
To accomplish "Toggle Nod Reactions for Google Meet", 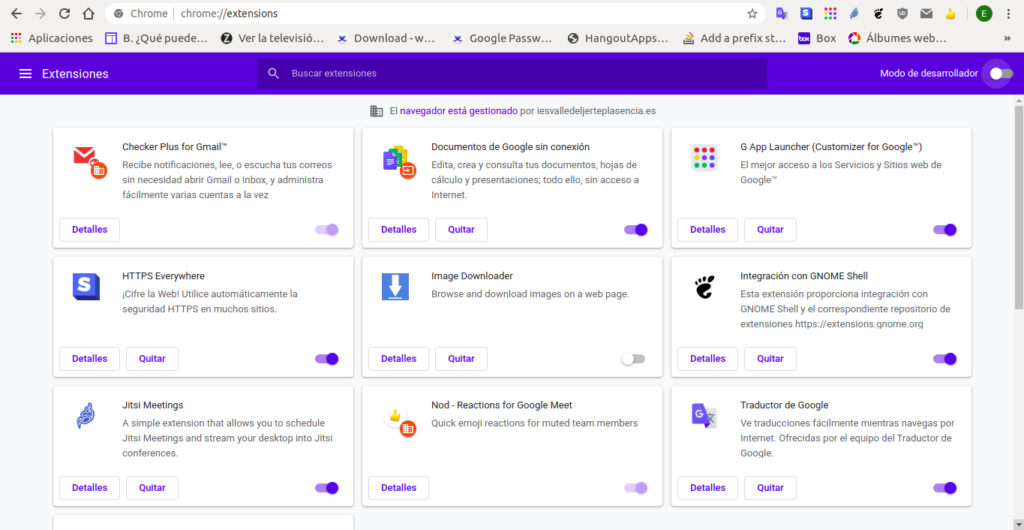I will point(635,488).
